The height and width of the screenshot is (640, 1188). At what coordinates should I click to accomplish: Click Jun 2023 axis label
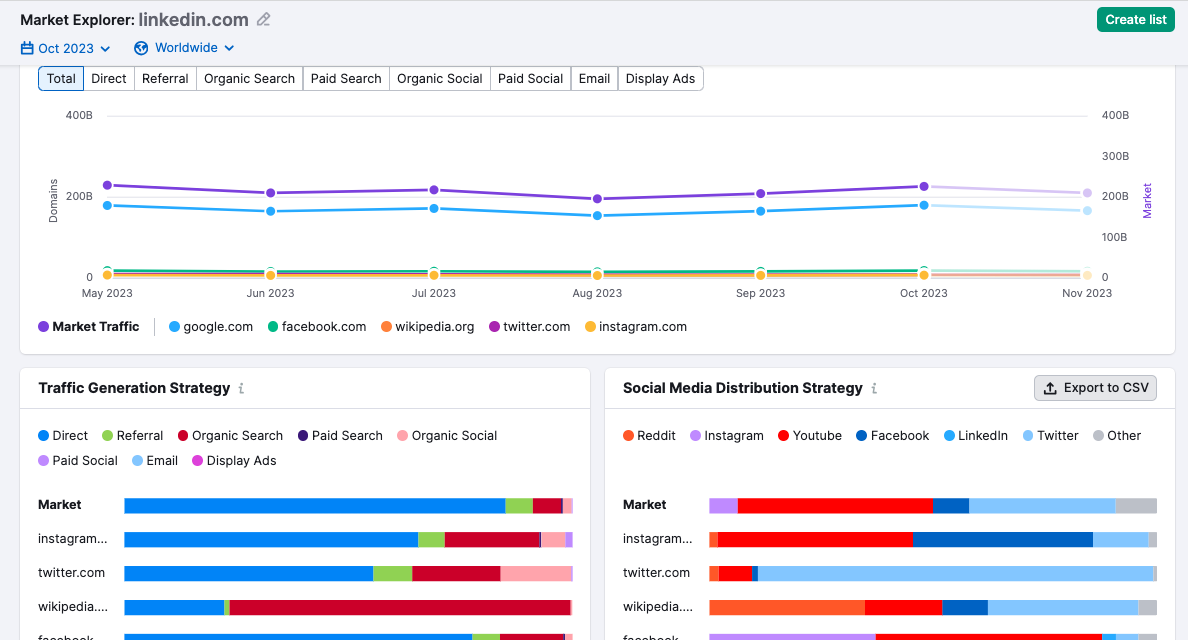270,293
